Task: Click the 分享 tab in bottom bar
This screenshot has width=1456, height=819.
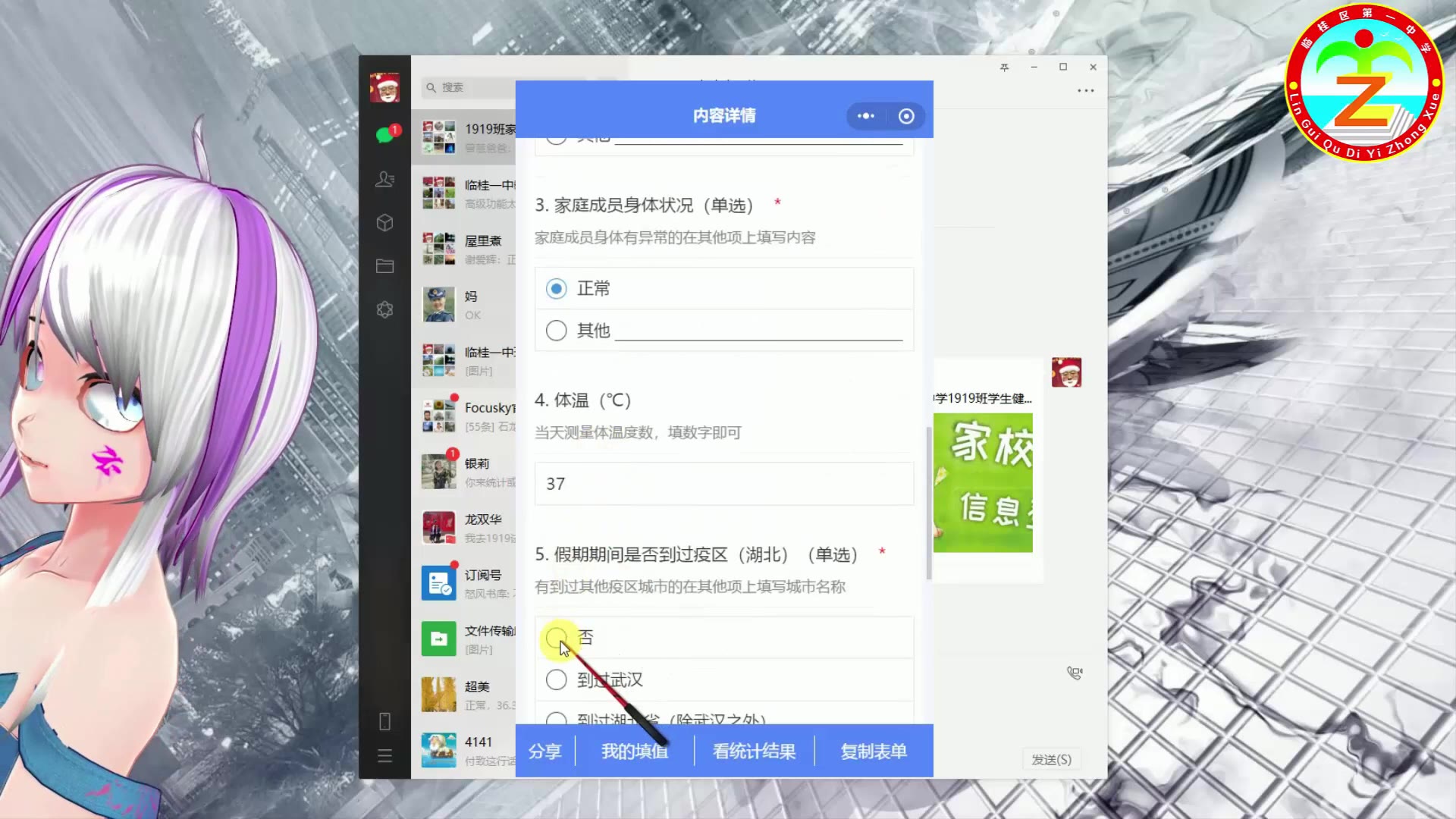Action: coord(545,752)
